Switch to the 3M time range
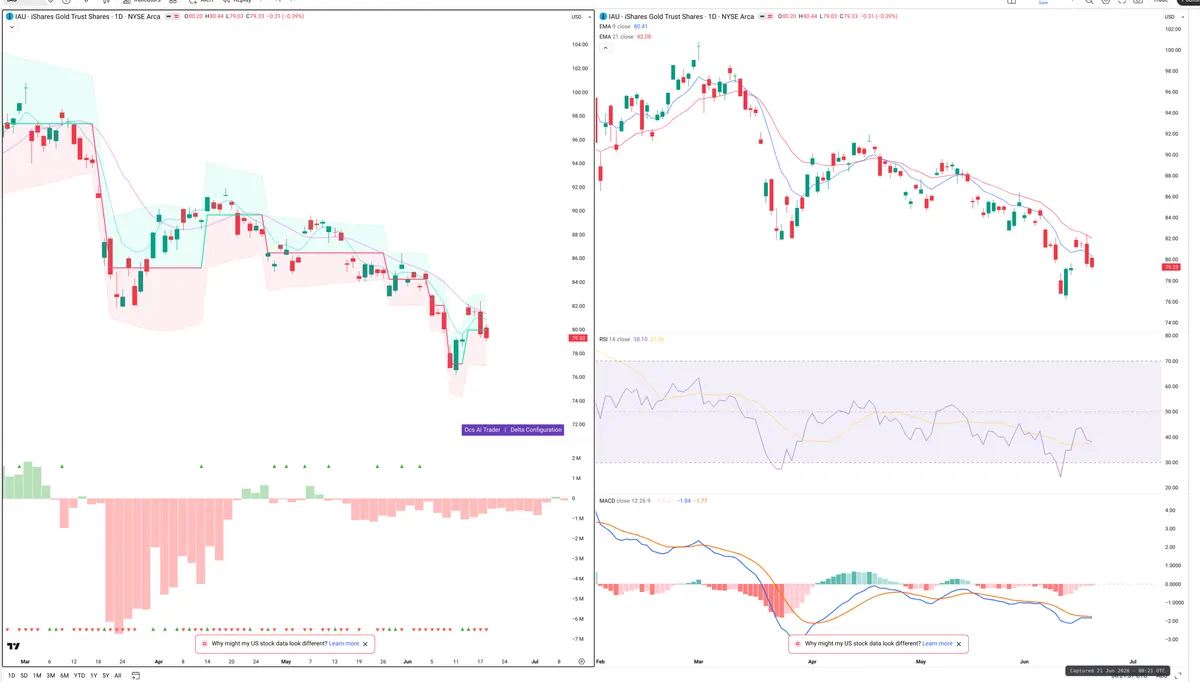This screenshot has width=1200, height=682. coord(51,675)
